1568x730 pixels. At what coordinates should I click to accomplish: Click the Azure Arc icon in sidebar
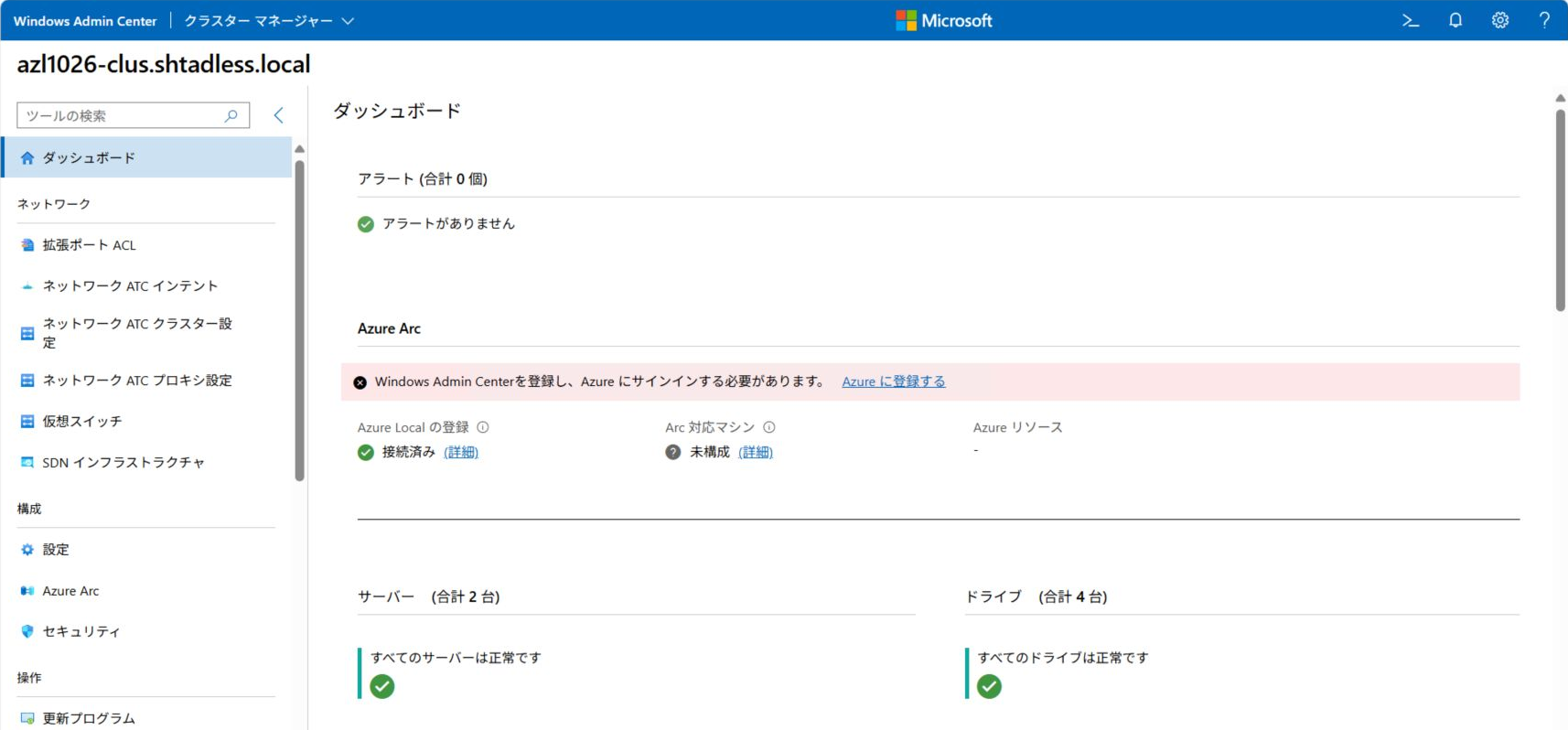27,591
